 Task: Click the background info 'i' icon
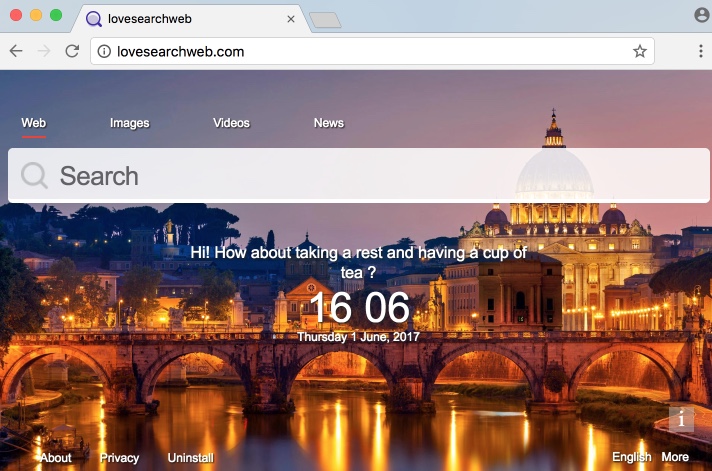pyautogui.click(x=681, y=419)
